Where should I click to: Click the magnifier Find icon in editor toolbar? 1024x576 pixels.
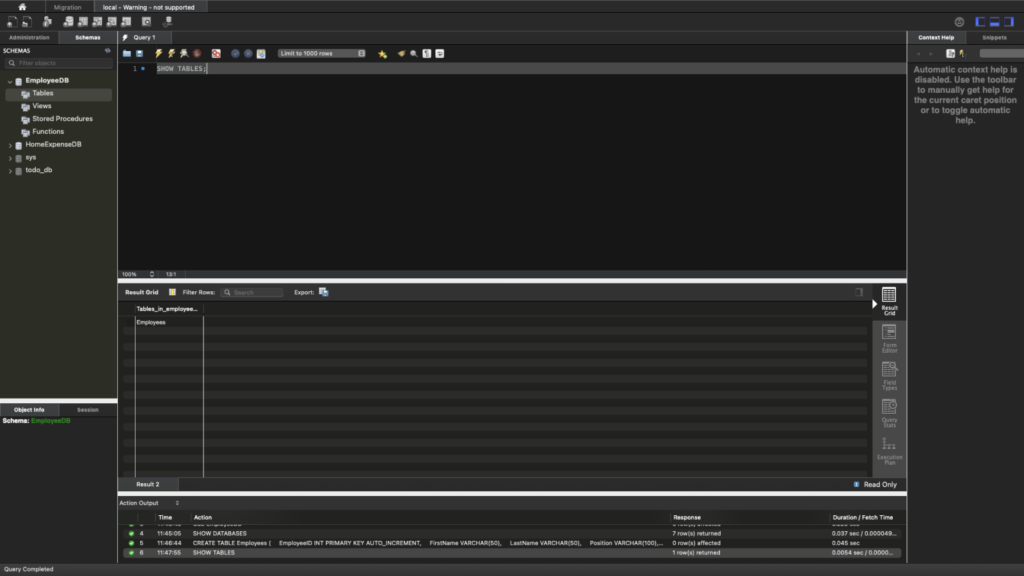pos(414,53)
